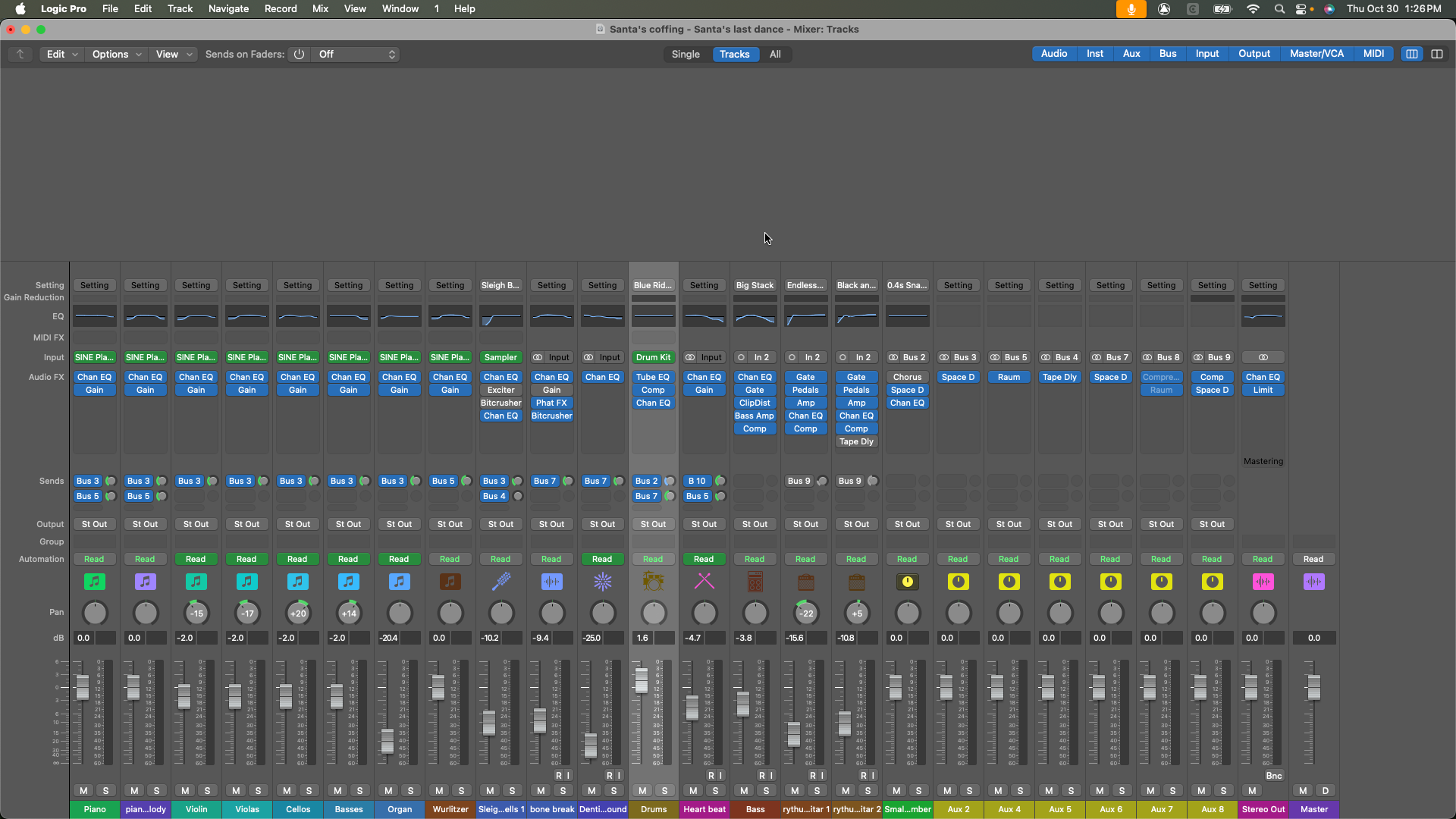Solo the Drums channel strip
1456x819 pixels.
point(664,790)
